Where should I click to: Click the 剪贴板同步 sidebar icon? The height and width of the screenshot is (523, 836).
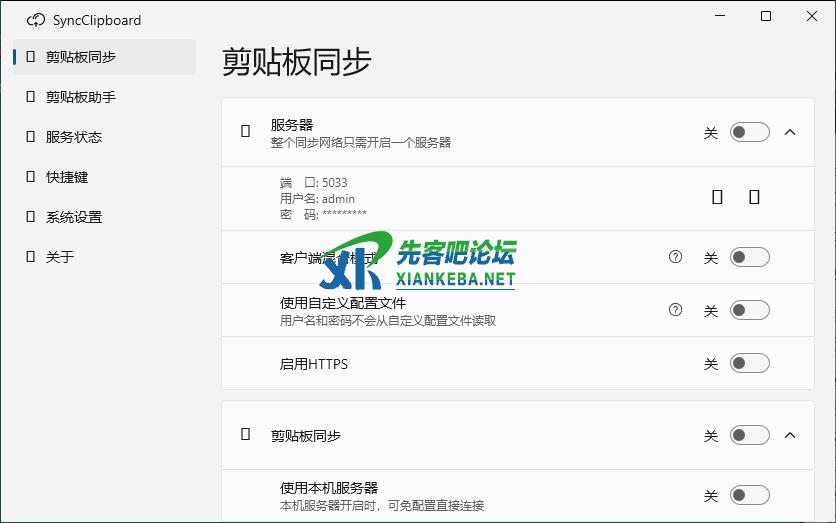click(31, 57)
